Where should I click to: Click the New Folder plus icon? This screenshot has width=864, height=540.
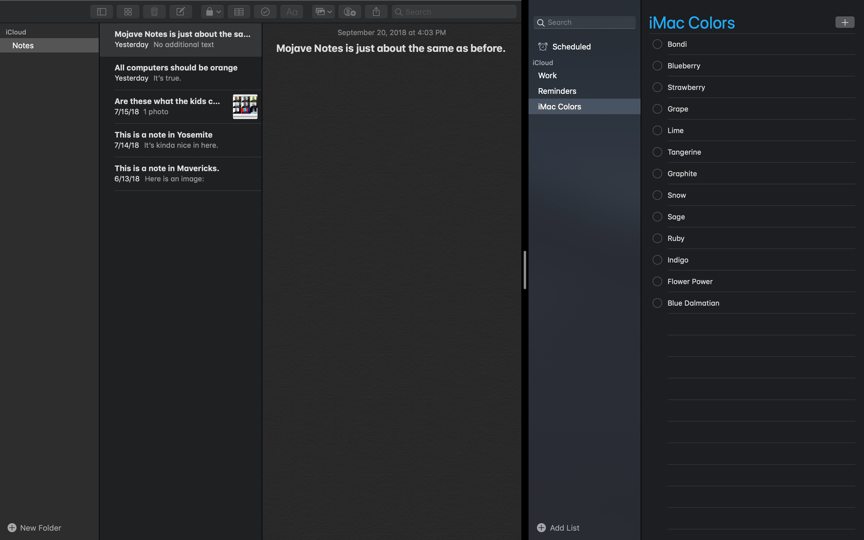[12, 527]
